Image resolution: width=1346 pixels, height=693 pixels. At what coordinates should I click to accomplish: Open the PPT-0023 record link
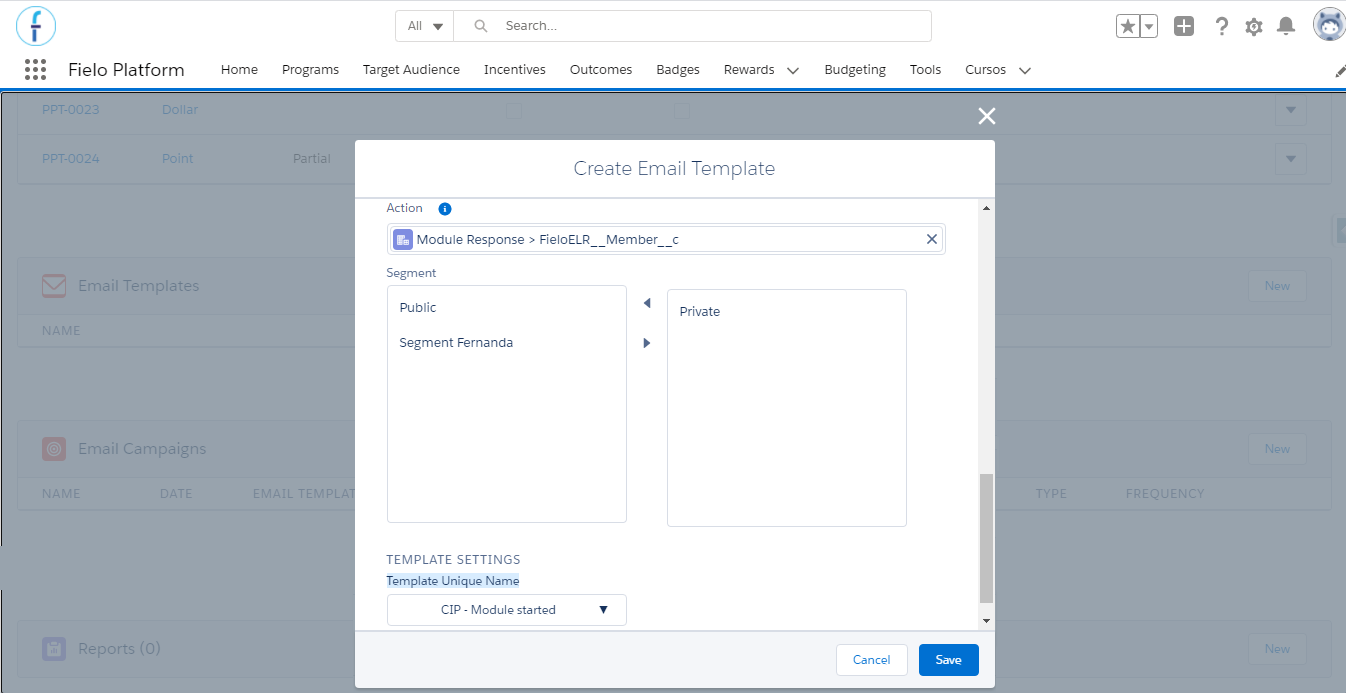pyautogui.click(x=71, y=110)
